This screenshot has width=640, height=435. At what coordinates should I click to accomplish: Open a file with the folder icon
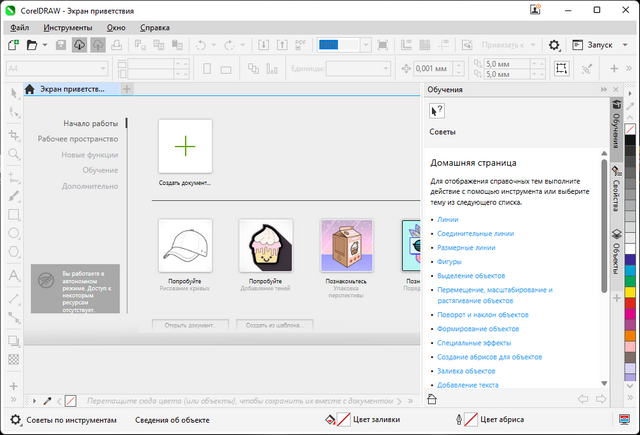pyautogui.click(x=32, y=45)
